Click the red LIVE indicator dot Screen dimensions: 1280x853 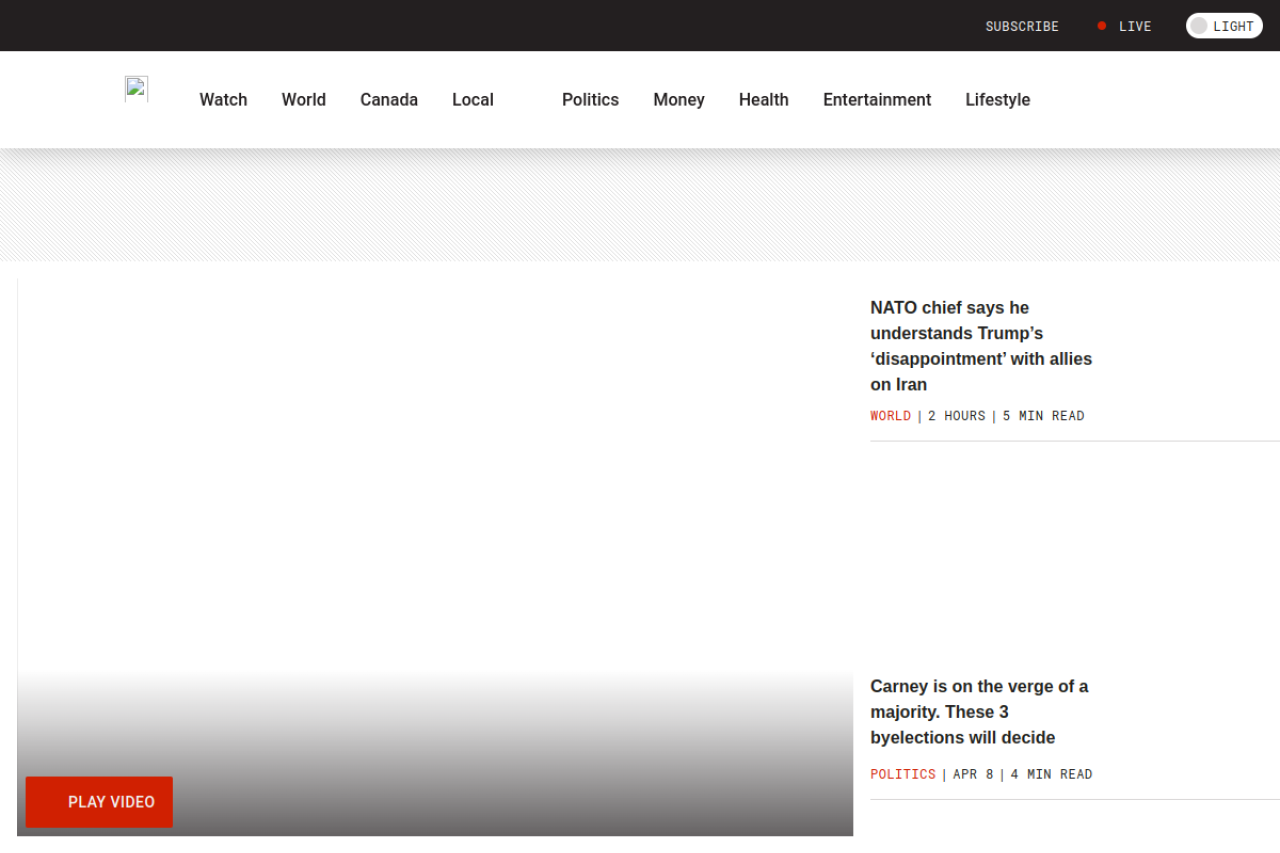tap(1102, 26)
